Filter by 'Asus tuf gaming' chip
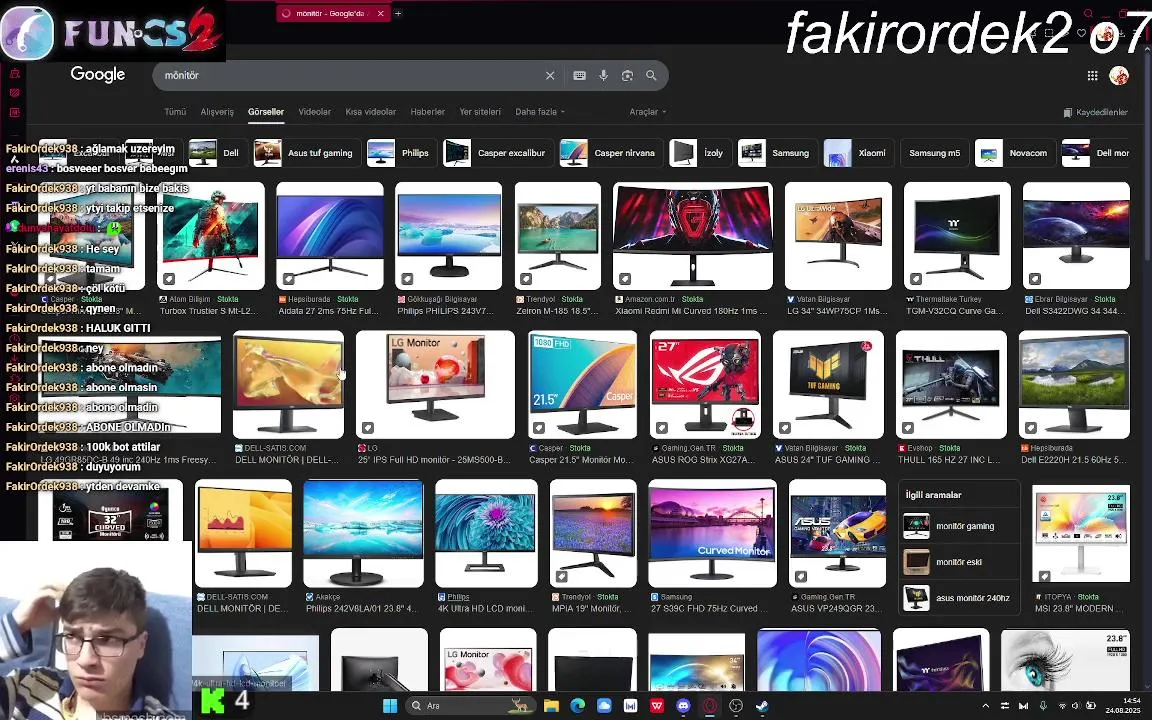Image resolution: width=1152 pixels, height=720 pixels. coord(306,153)
